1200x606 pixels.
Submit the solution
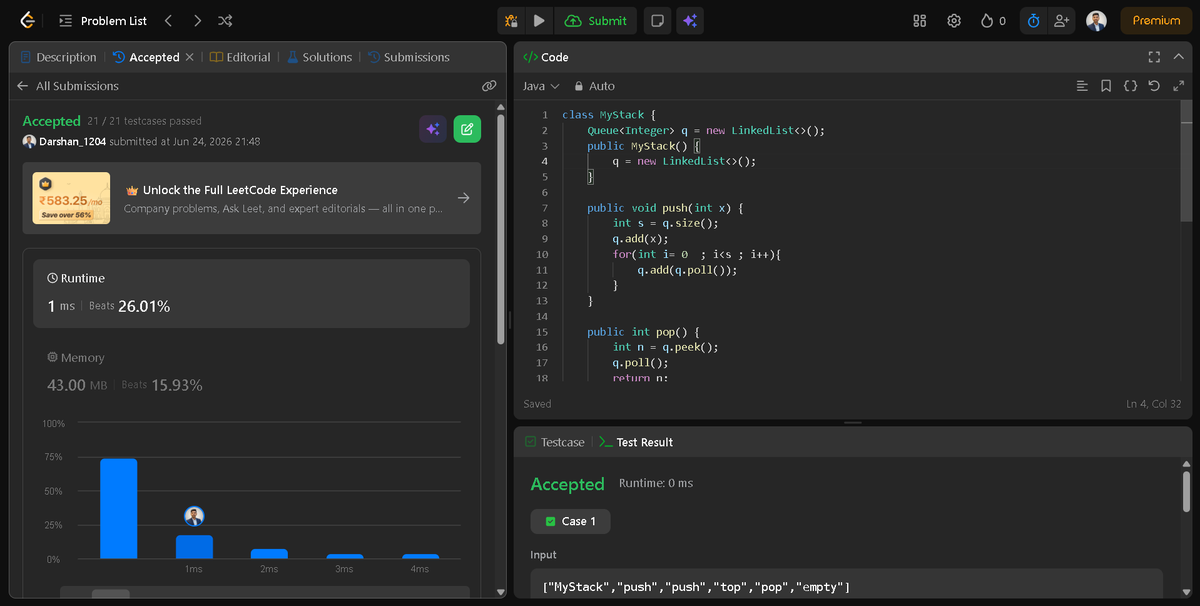tap(596, 20)
